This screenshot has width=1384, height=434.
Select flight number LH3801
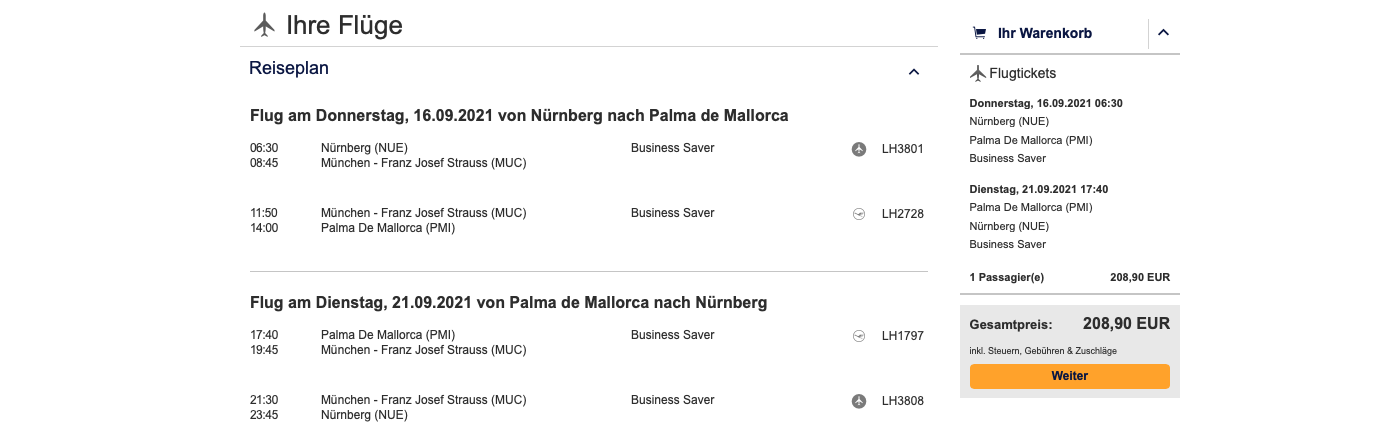902,149
